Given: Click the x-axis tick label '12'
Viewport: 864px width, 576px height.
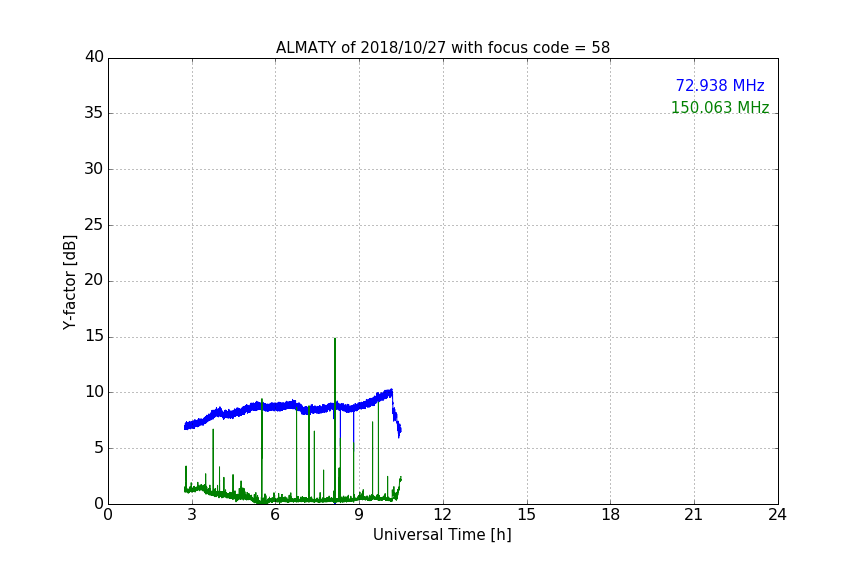Looking at the screenshot, I should (442, 515).
